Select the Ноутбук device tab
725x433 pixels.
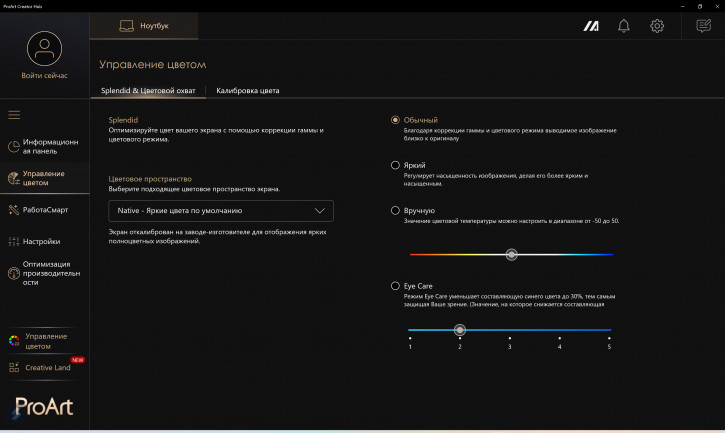tap(144, 26)
